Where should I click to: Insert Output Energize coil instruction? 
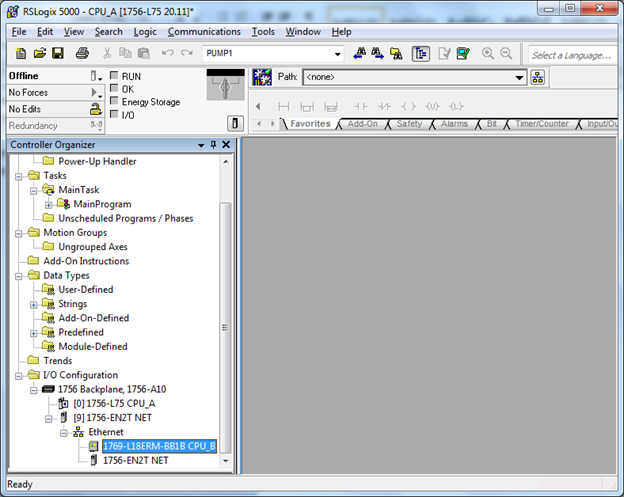click(x=408, y=107)
